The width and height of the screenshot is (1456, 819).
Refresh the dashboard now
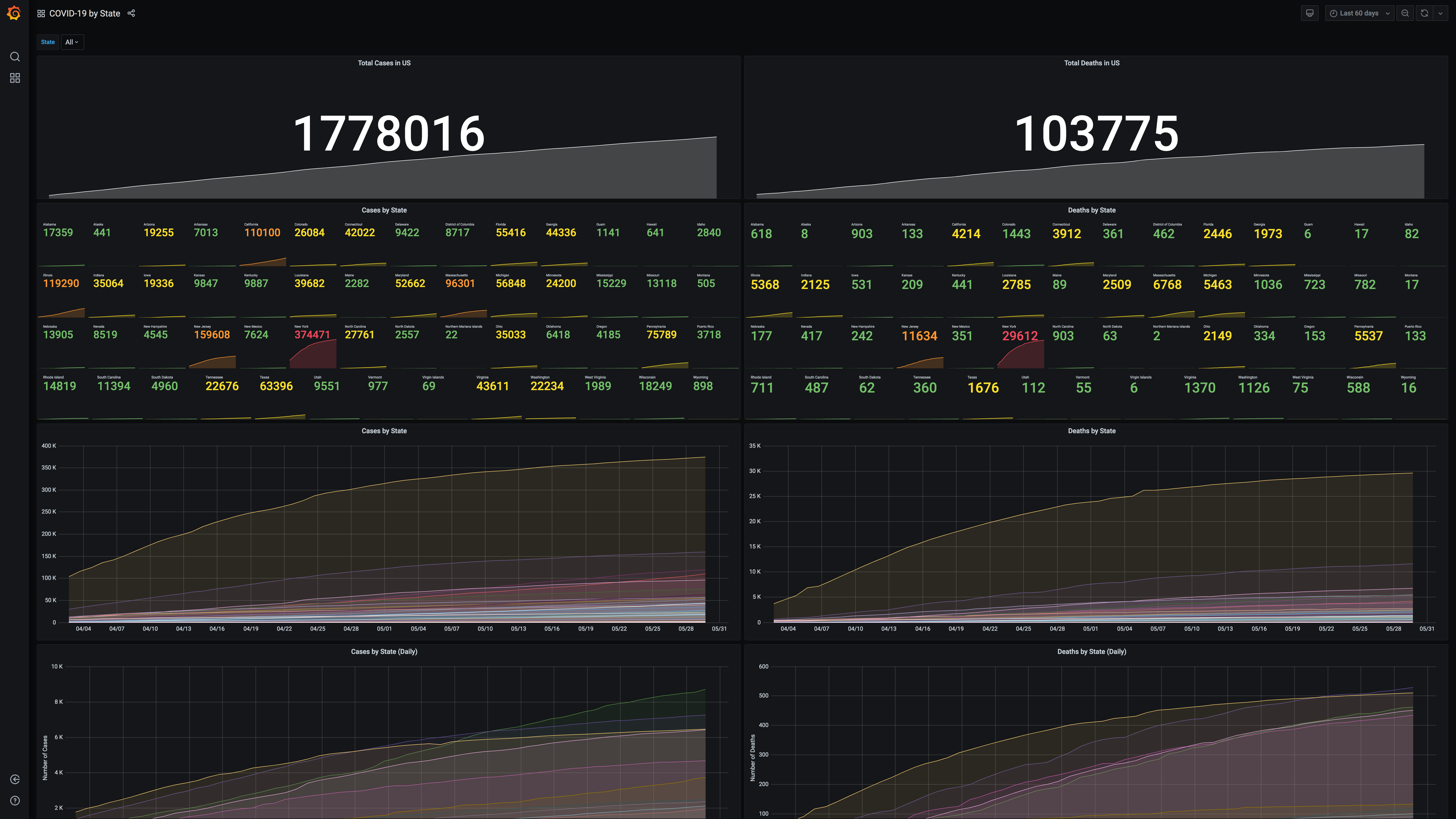[1424, 13]
